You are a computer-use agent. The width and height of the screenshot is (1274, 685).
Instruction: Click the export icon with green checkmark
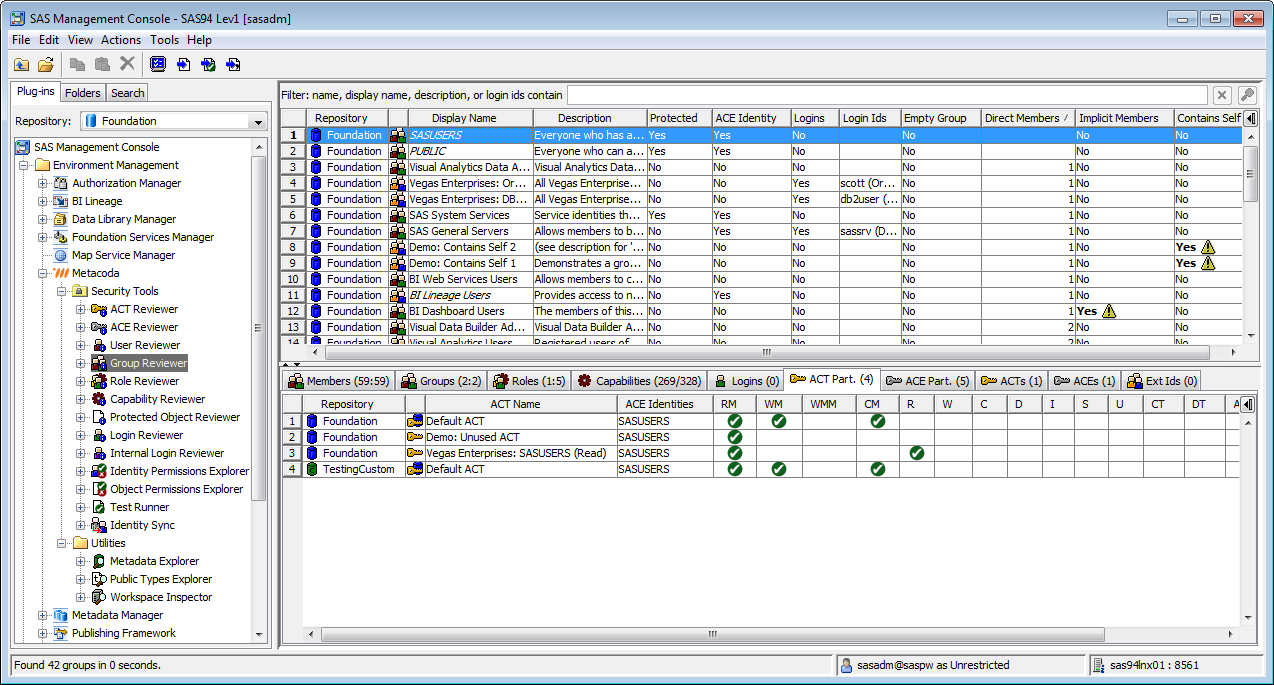tap(208, 64)
